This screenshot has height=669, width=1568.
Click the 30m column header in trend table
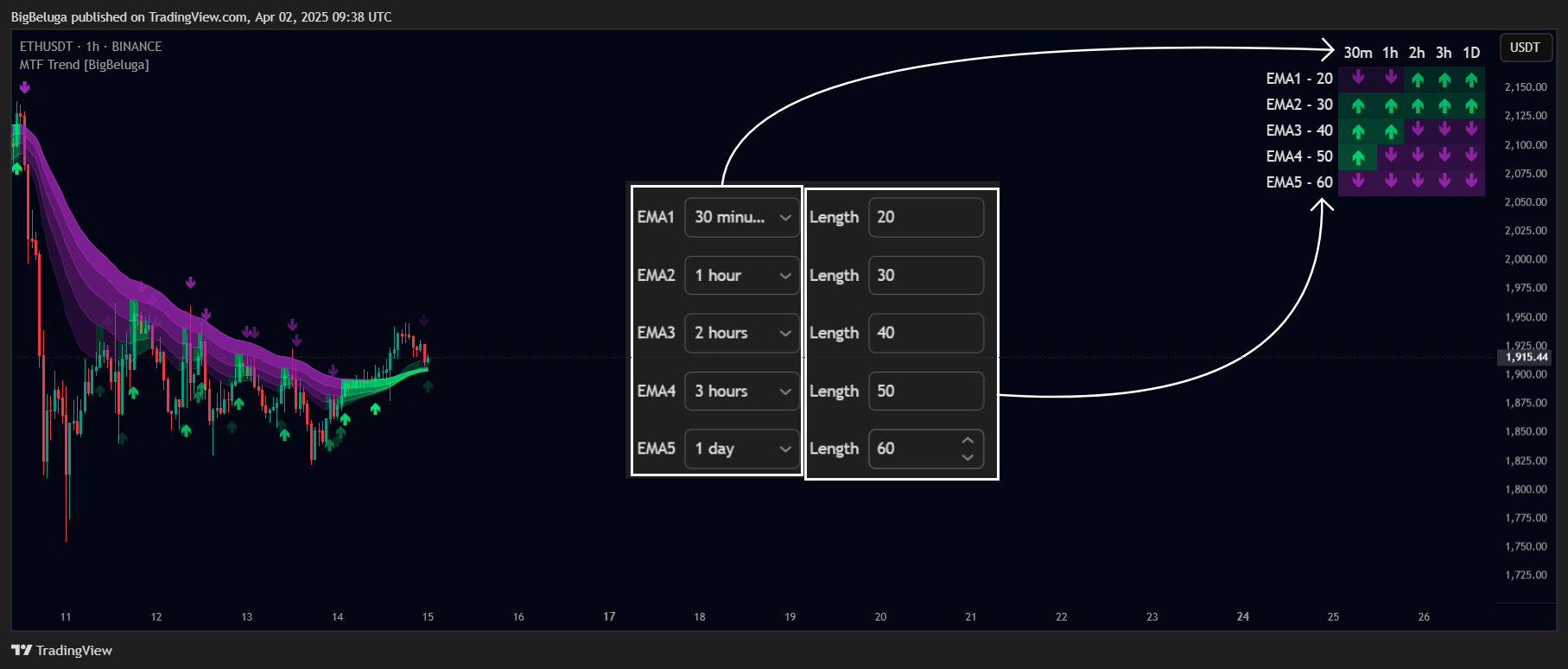coord(1358,53)
